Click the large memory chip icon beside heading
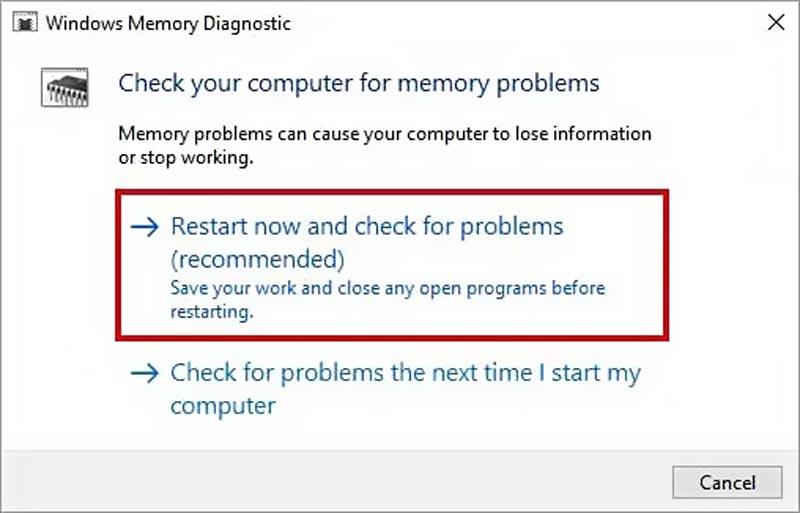Viewport: 800px width, 513px height. point(63,86)
